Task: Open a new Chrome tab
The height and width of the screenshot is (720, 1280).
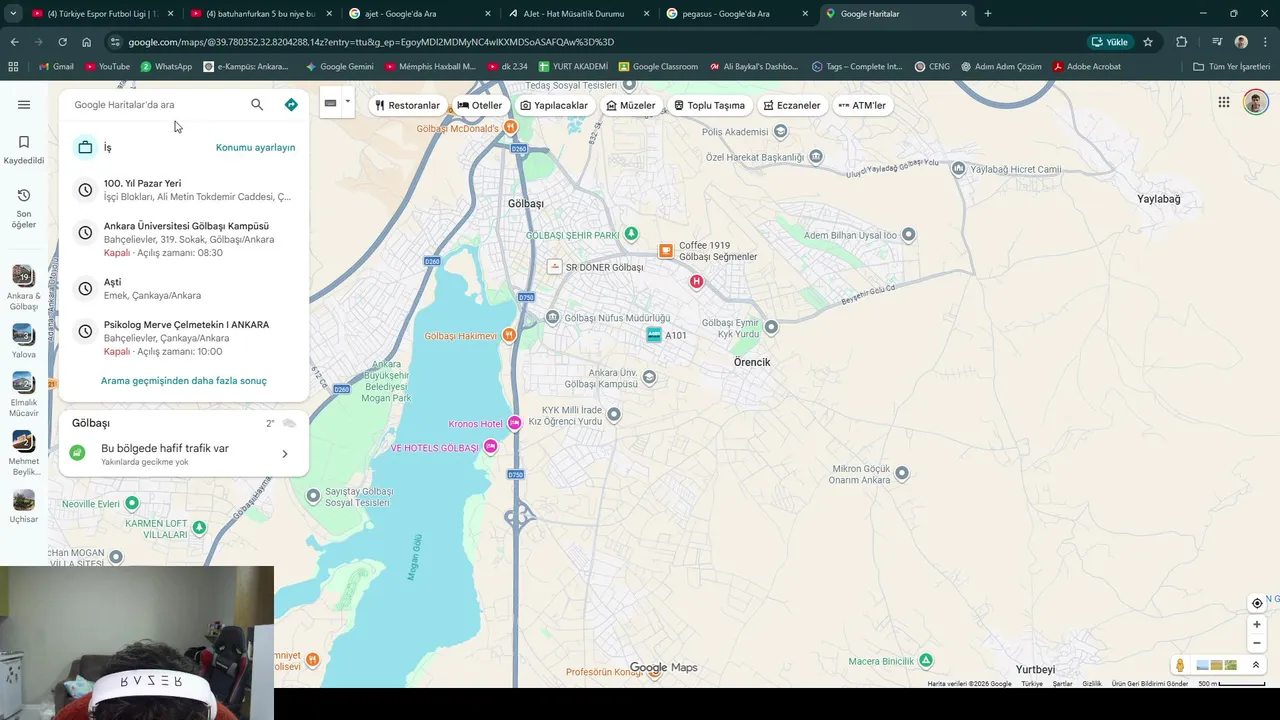Action: point(988,14)
